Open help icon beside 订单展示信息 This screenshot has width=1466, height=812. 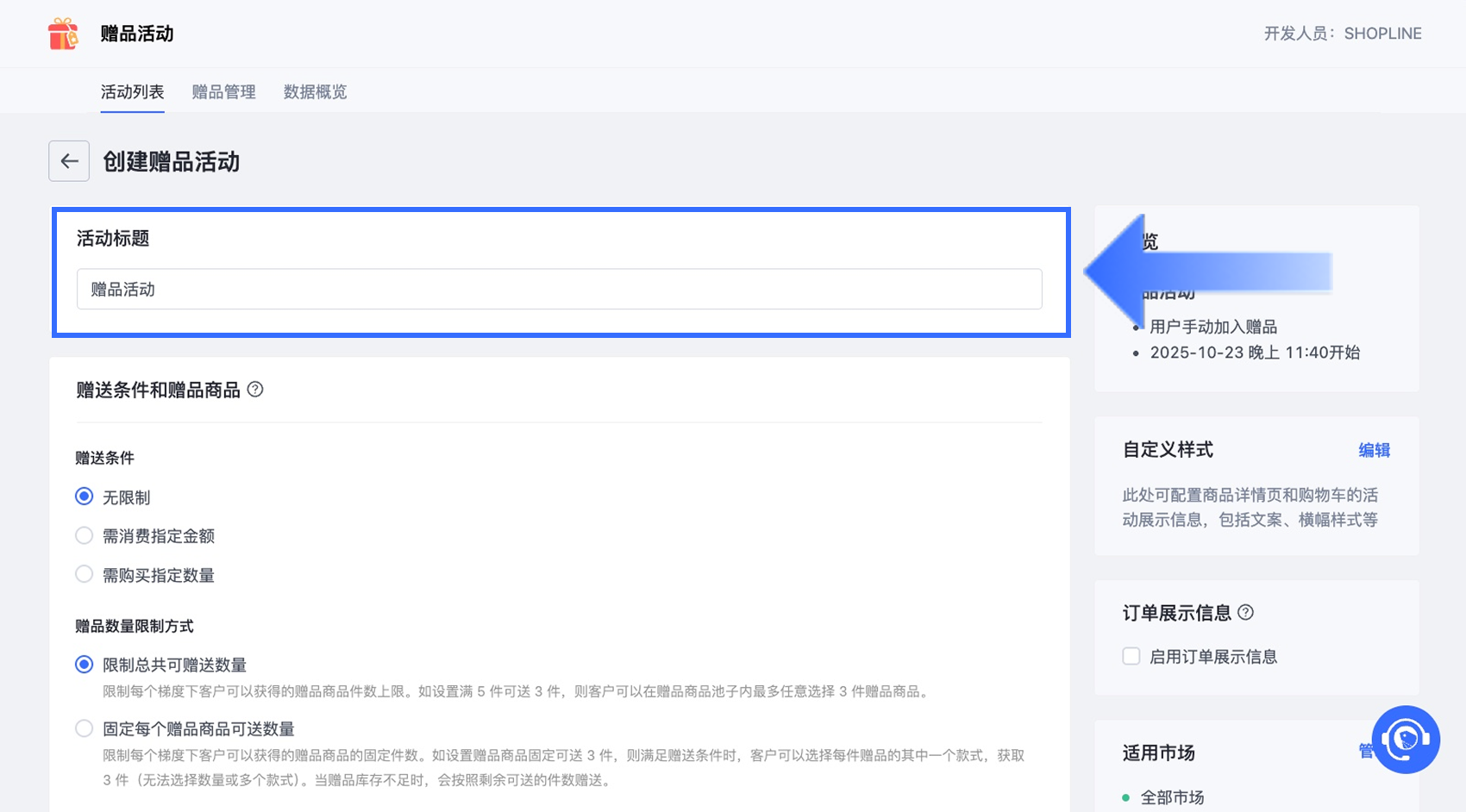click(1245, 612)
